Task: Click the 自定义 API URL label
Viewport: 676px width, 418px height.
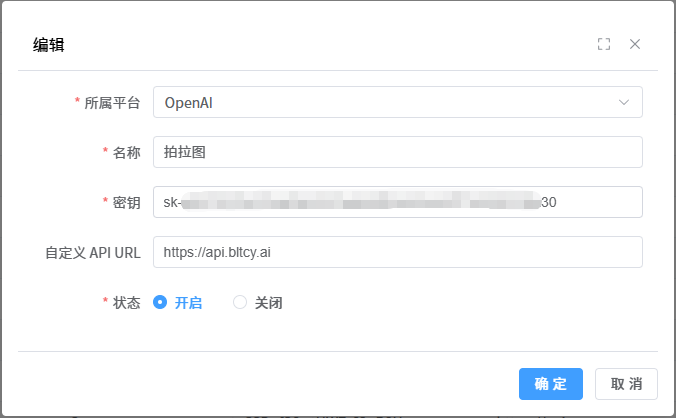Action: [93, 253]
